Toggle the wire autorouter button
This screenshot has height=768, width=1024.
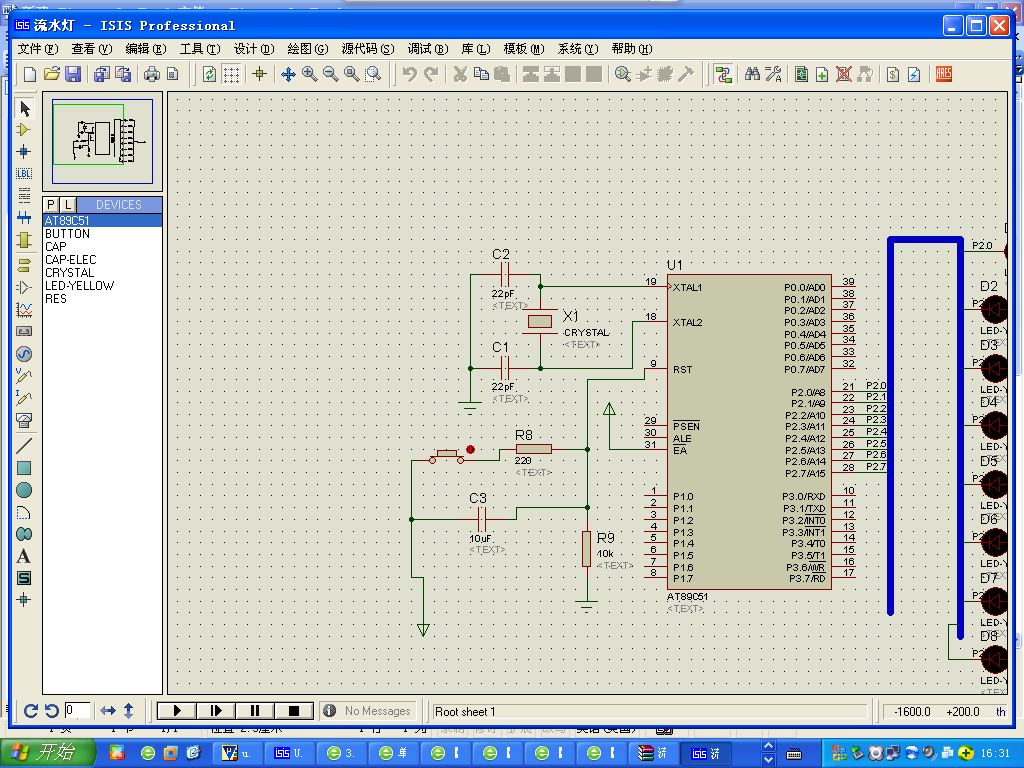[724, 74]
